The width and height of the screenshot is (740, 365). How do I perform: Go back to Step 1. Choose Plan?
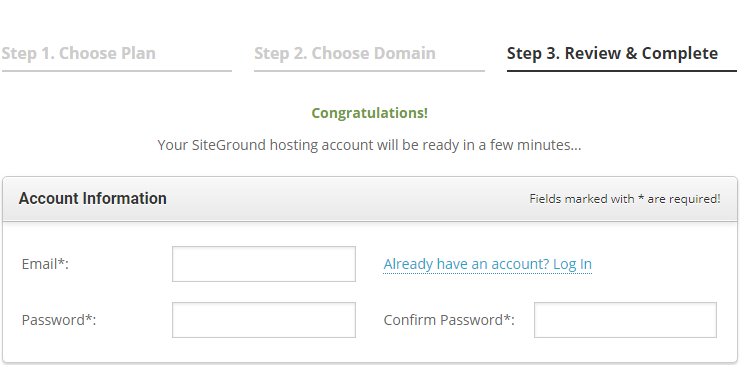click(x=78, y=53)
